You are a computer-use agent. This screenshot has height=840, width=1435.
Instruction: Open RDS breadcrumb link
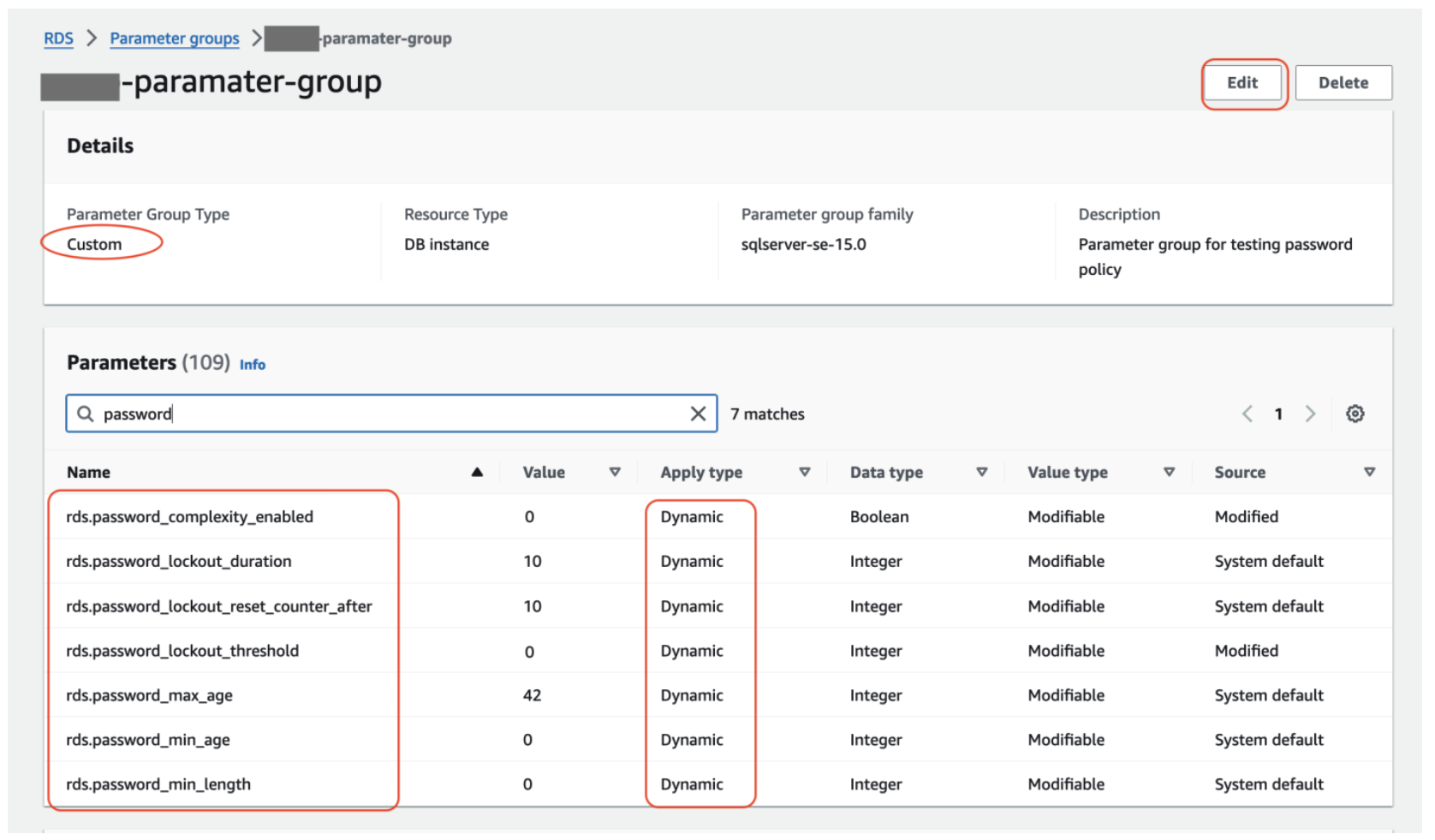coord(58,39)
